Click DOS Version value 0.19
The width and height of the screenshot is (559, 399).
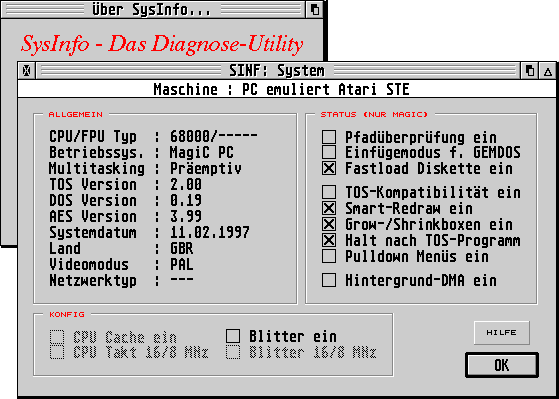click(186, 200)
